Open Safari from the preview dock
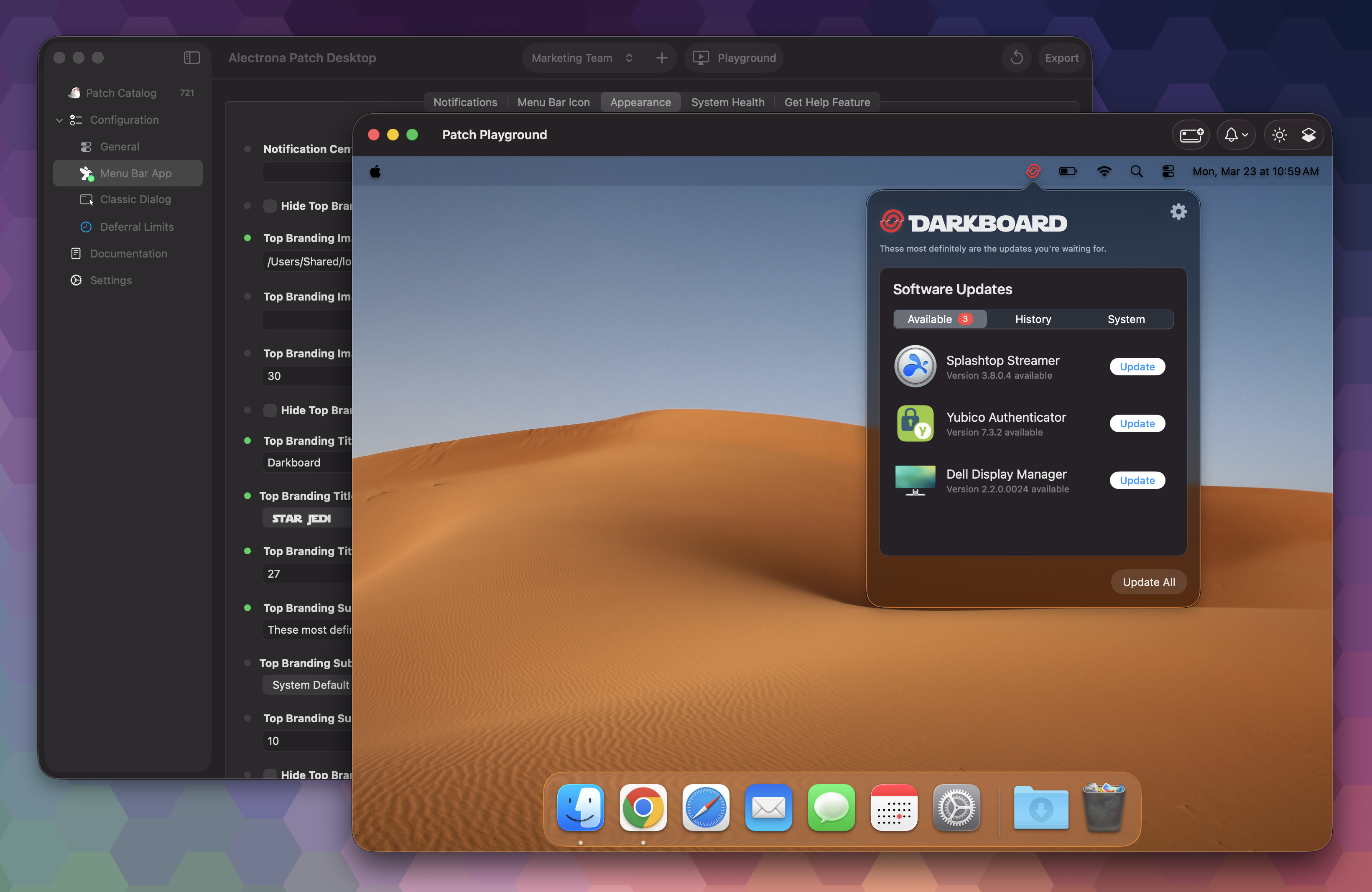 click(x=706, y=807)
